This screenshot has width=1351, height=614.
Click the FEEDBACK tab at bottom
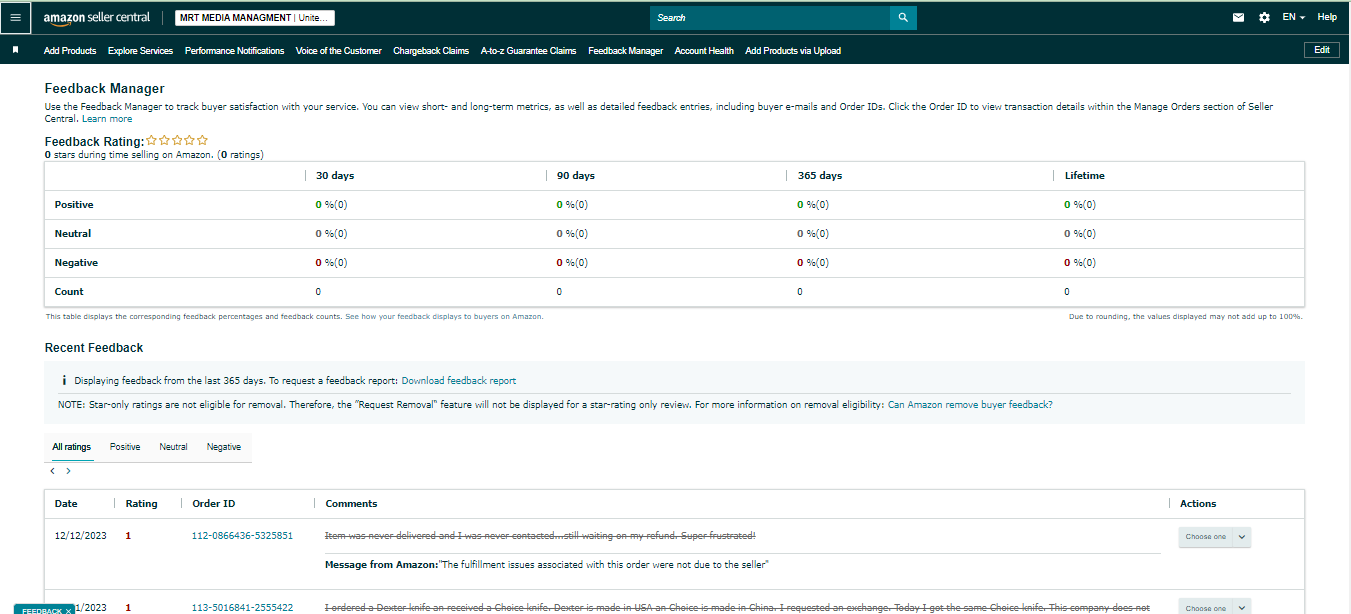click(44, 609)
